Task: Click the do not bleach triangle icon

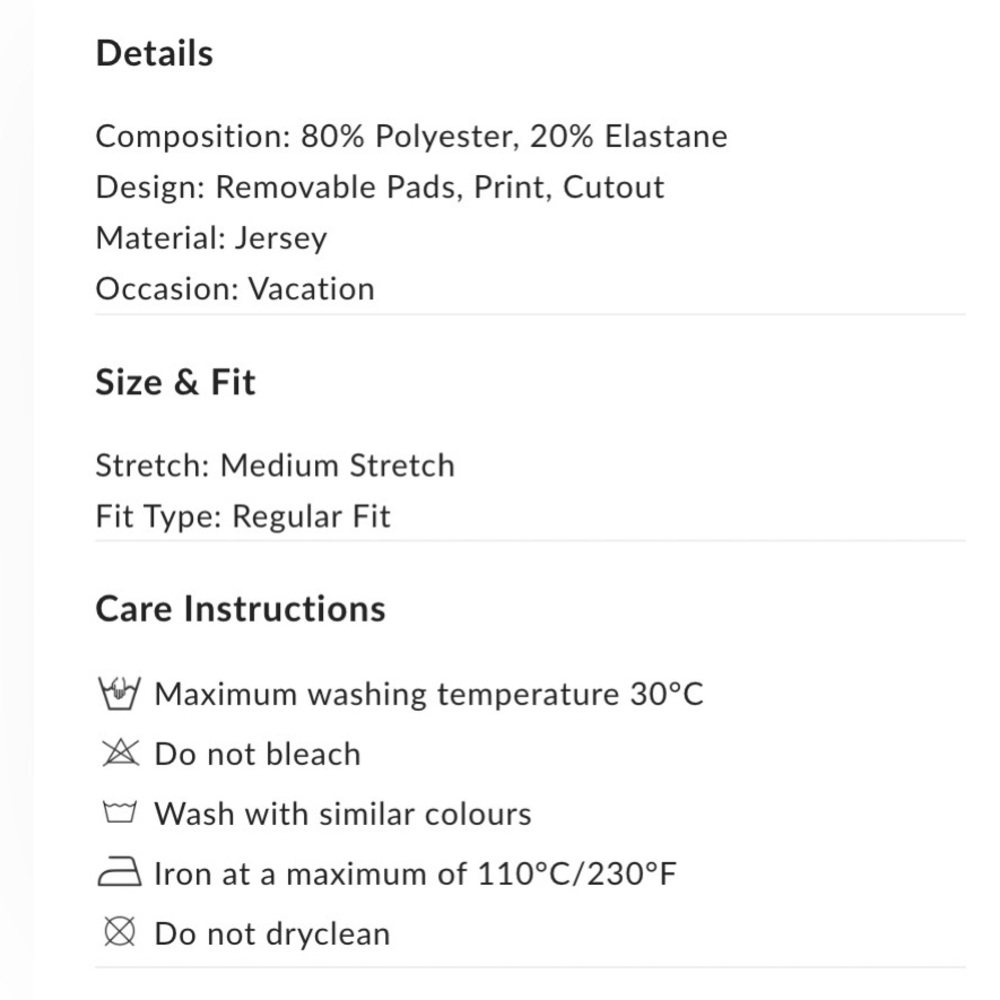Action: (x=120, y=753)
